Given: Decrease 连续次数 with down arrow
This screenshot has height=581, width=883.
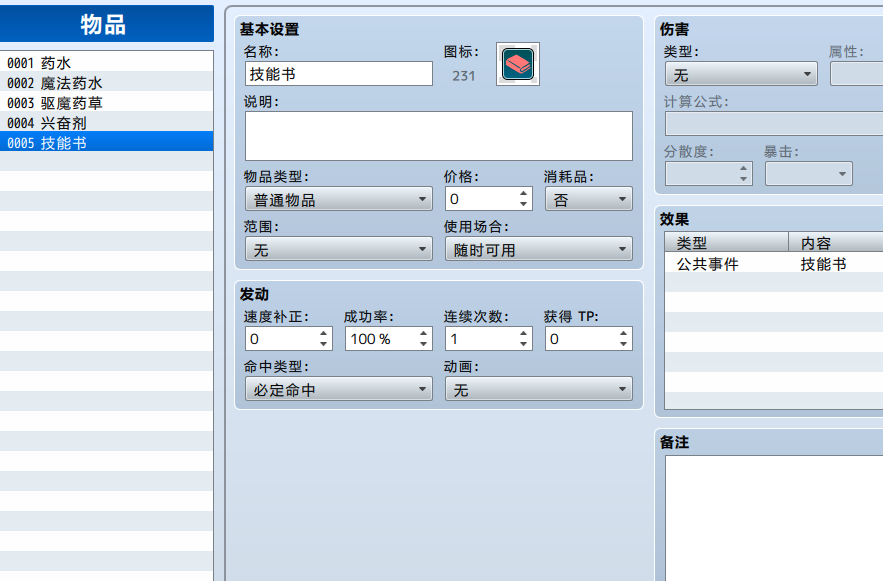Looking at the screenshot, I should pos(524,345).
